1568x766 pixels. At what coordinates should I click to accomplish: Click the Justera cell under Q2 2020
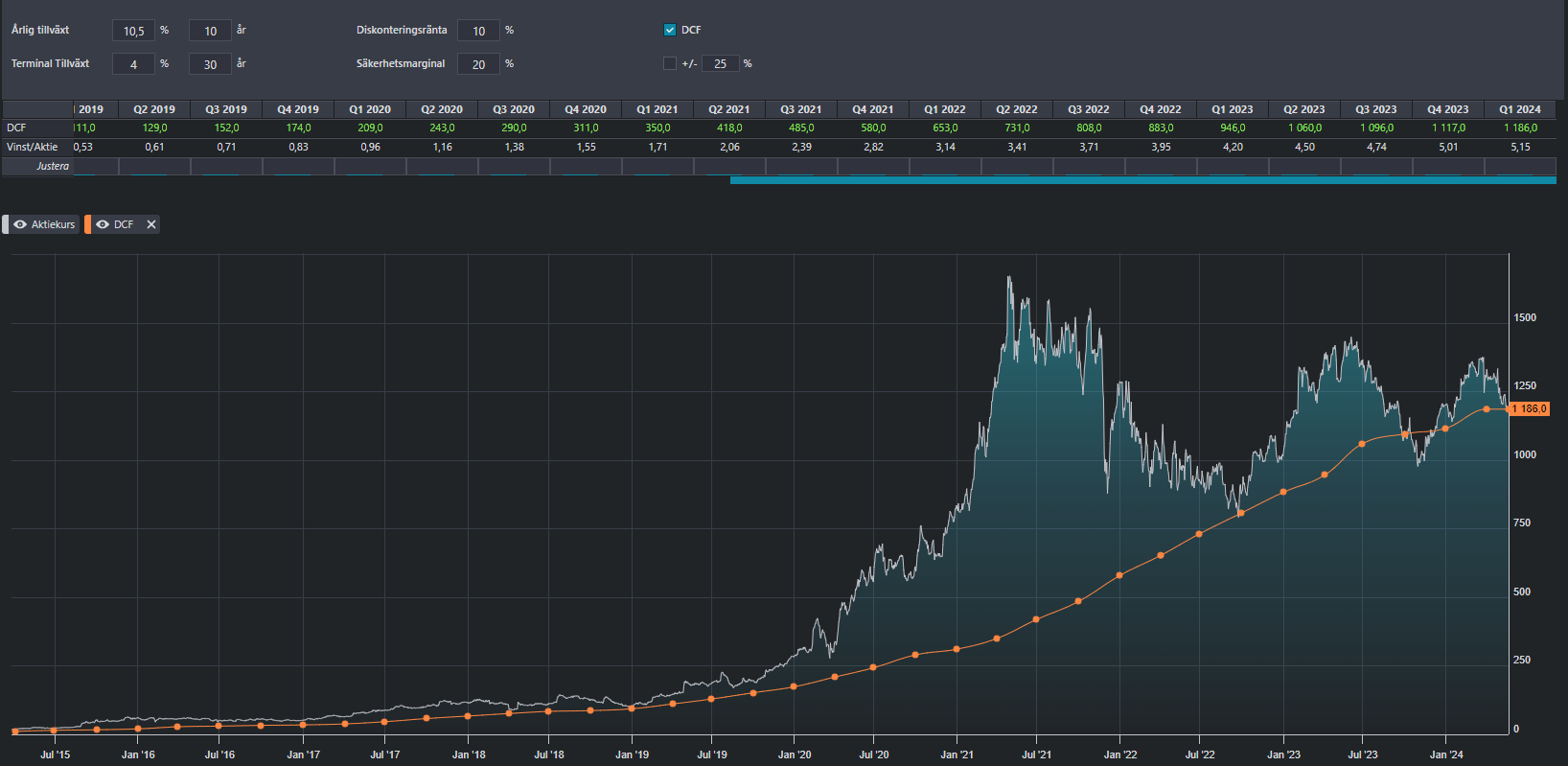442,166
